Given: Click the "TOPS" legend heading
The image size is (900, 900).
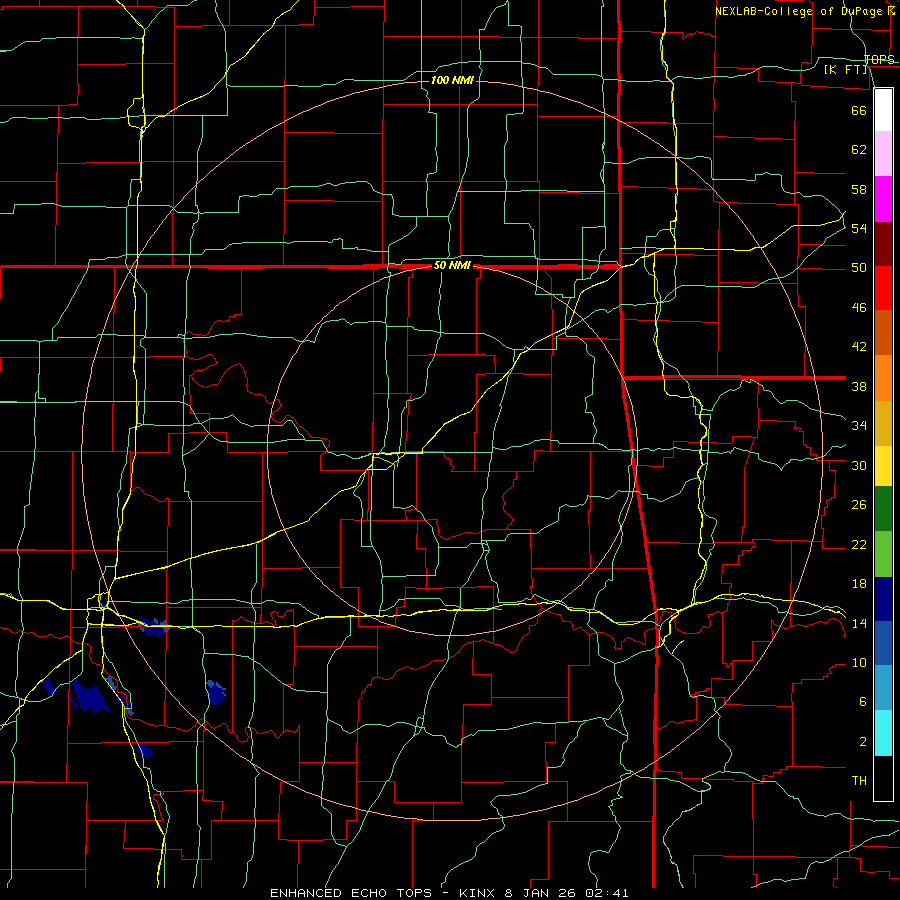Looking at the screenshot, I should 879,60.
